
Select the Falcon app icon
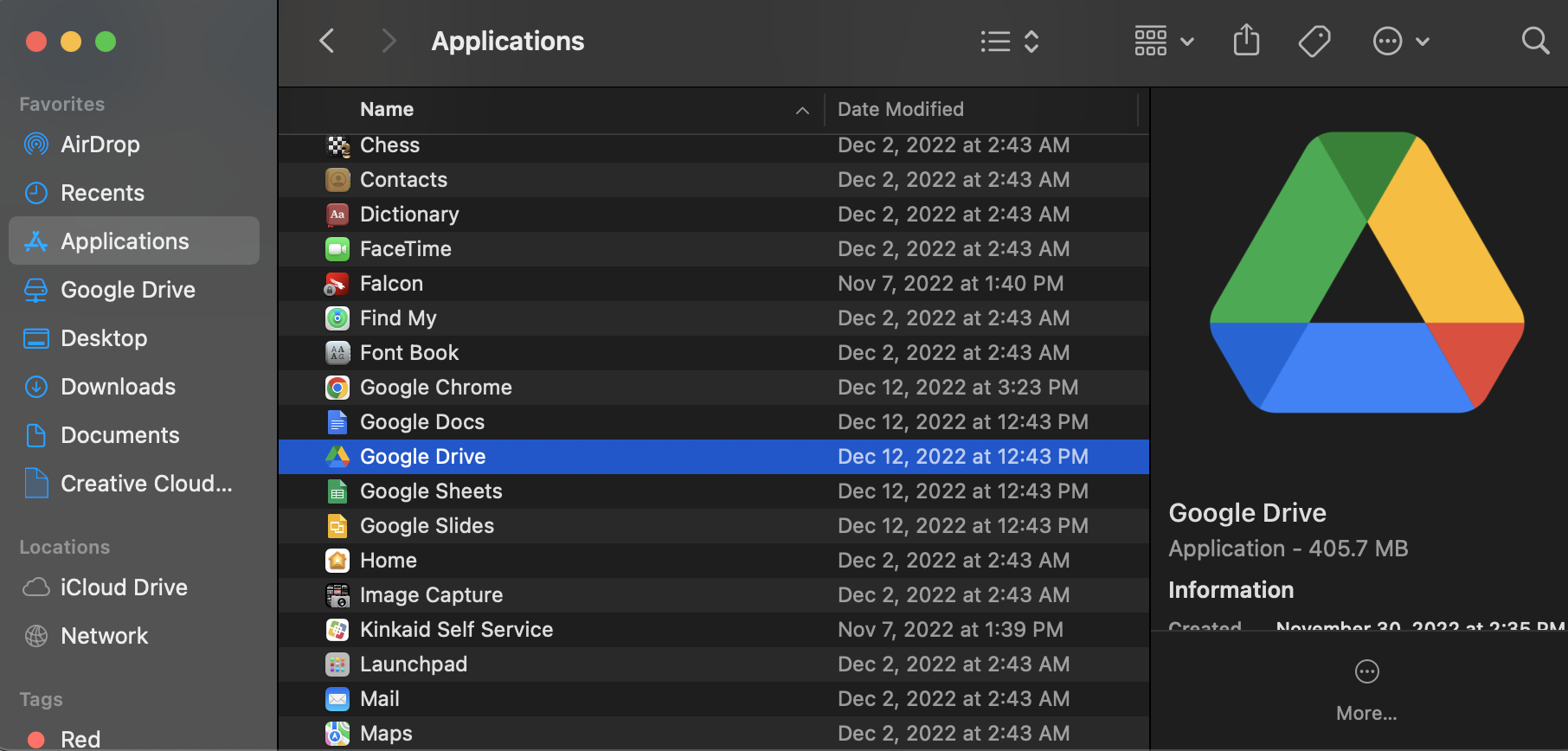[x=337, y=284]
